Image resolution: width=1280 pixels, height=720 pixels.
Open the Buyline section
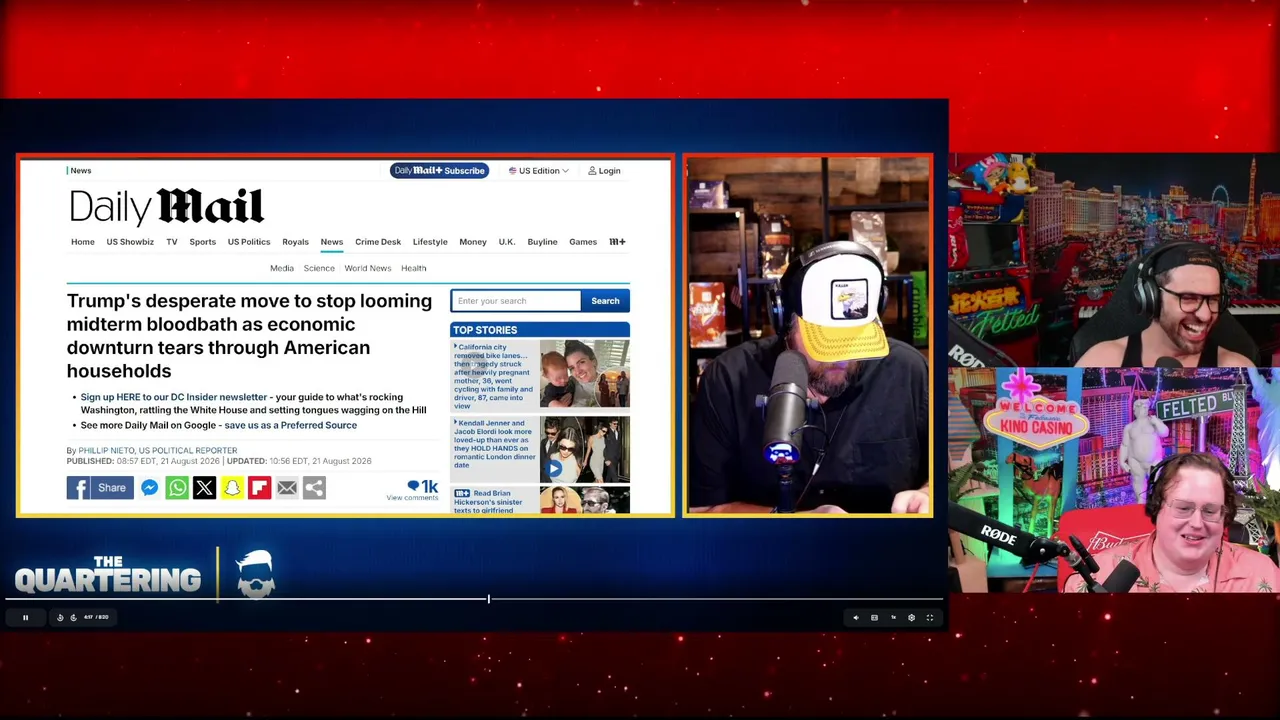[542, 242]
